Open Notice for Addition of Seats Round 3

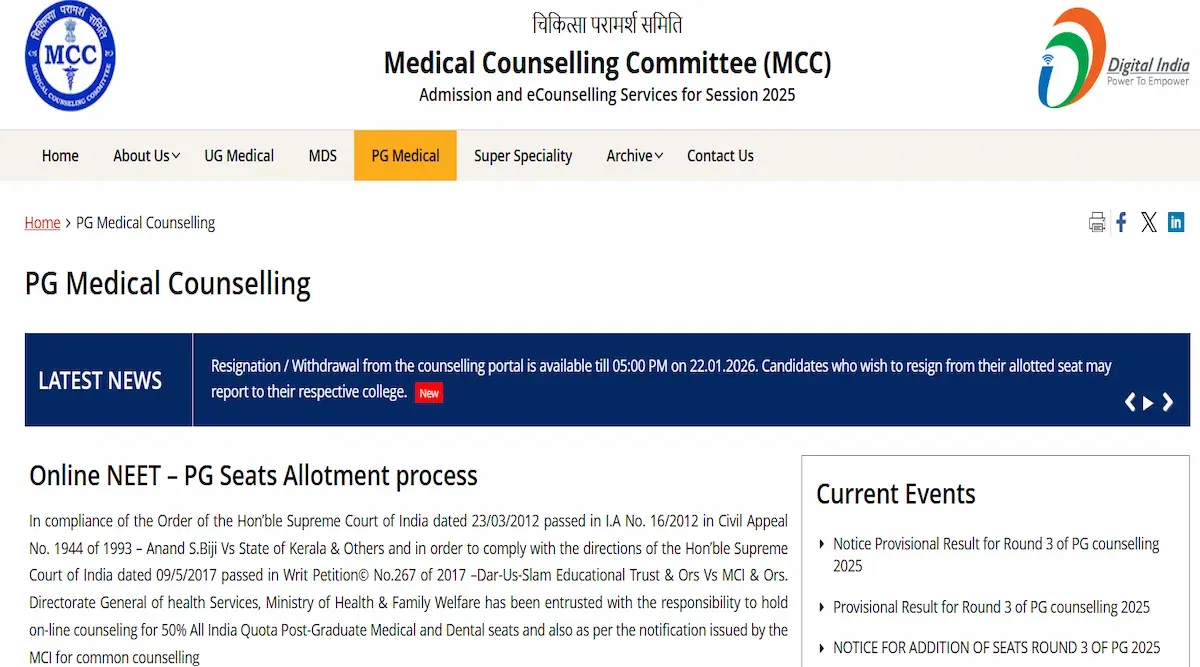click(996, 648)
